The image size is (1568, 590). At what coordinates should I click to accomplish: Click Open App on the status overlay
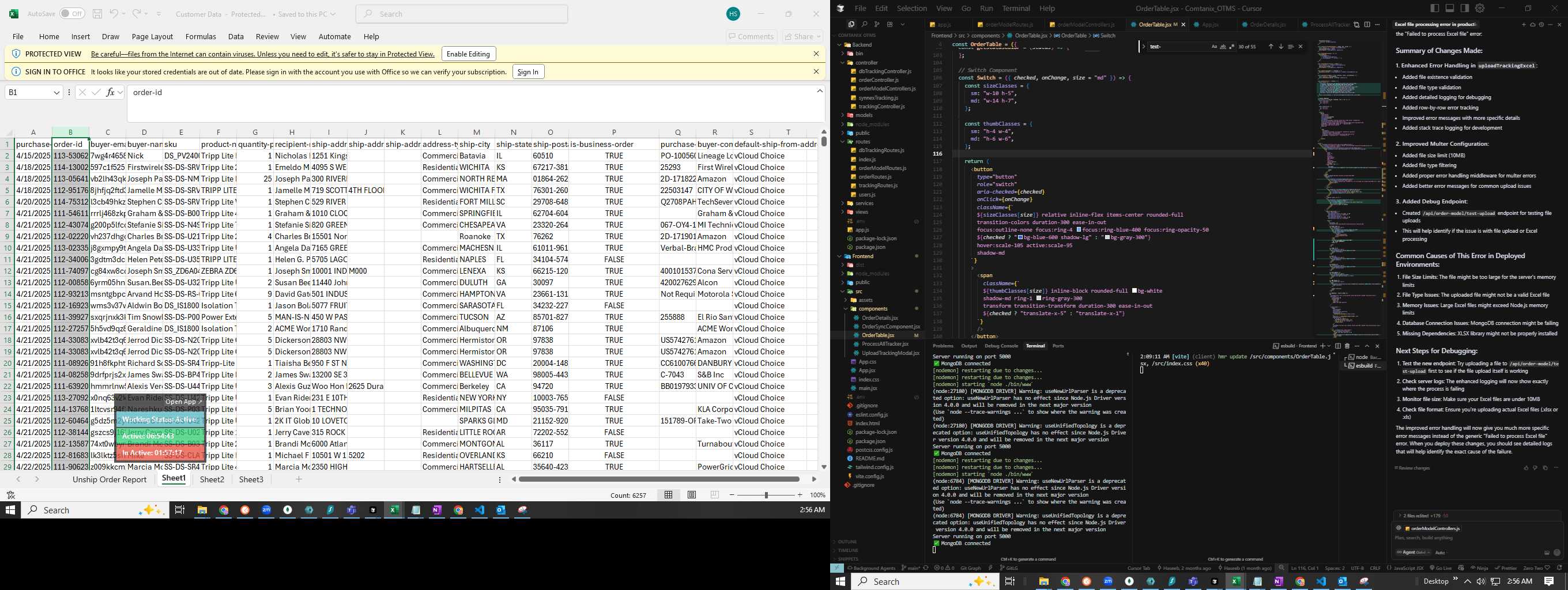tap(184, 402)
